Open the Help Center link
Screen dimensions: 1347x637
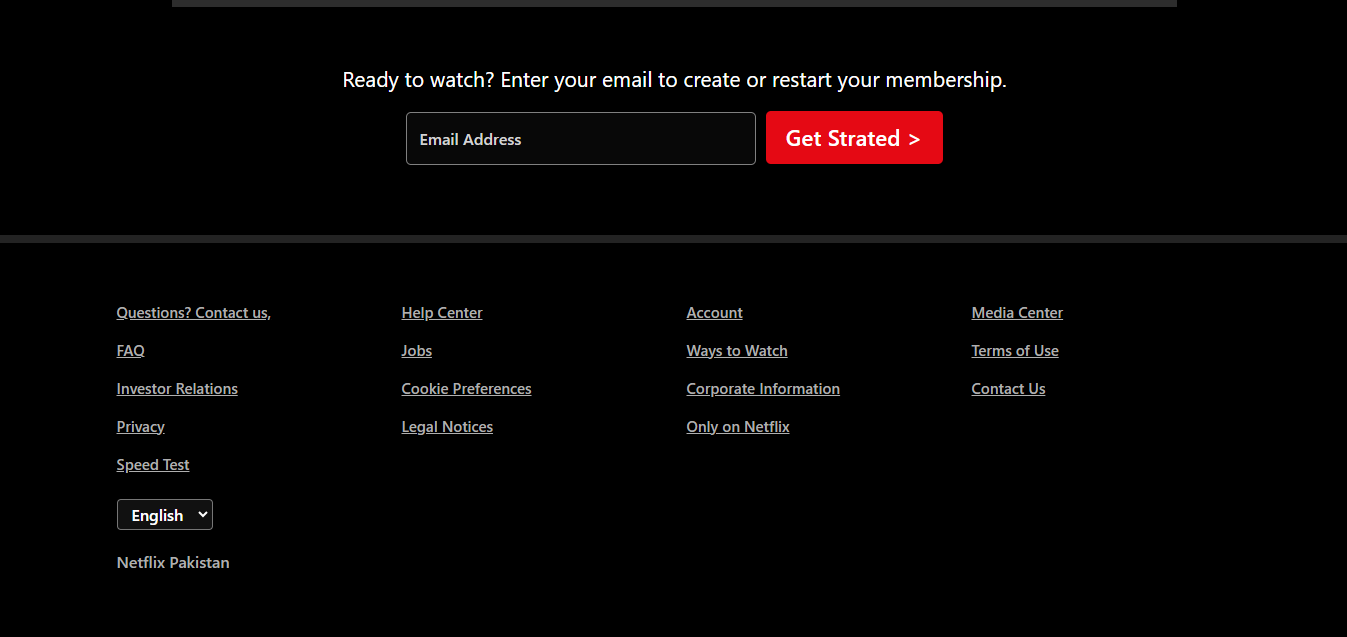pos(442,313)
